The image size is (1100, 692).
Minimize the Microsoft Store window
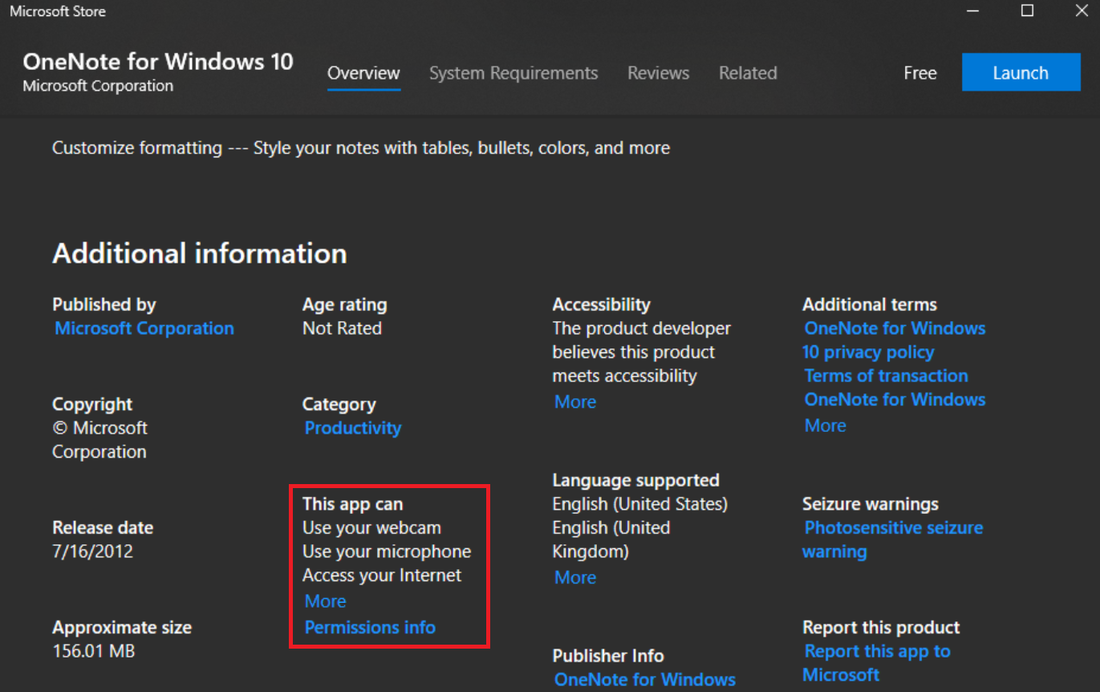[x=972, y=11]
